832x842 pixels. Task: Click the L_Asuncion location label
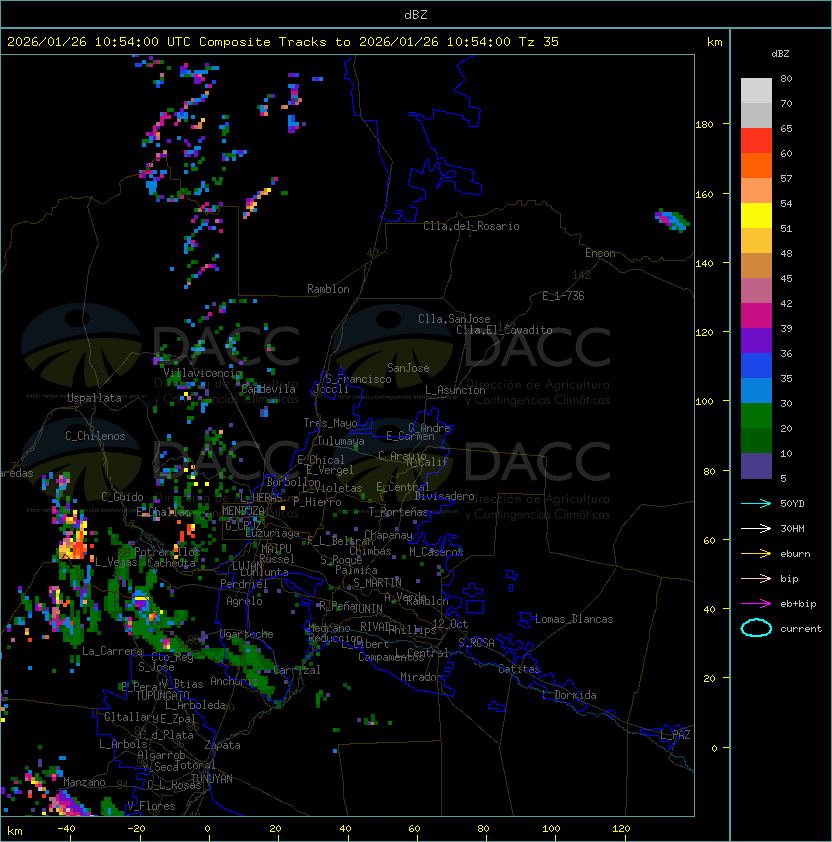coord(455,390)
